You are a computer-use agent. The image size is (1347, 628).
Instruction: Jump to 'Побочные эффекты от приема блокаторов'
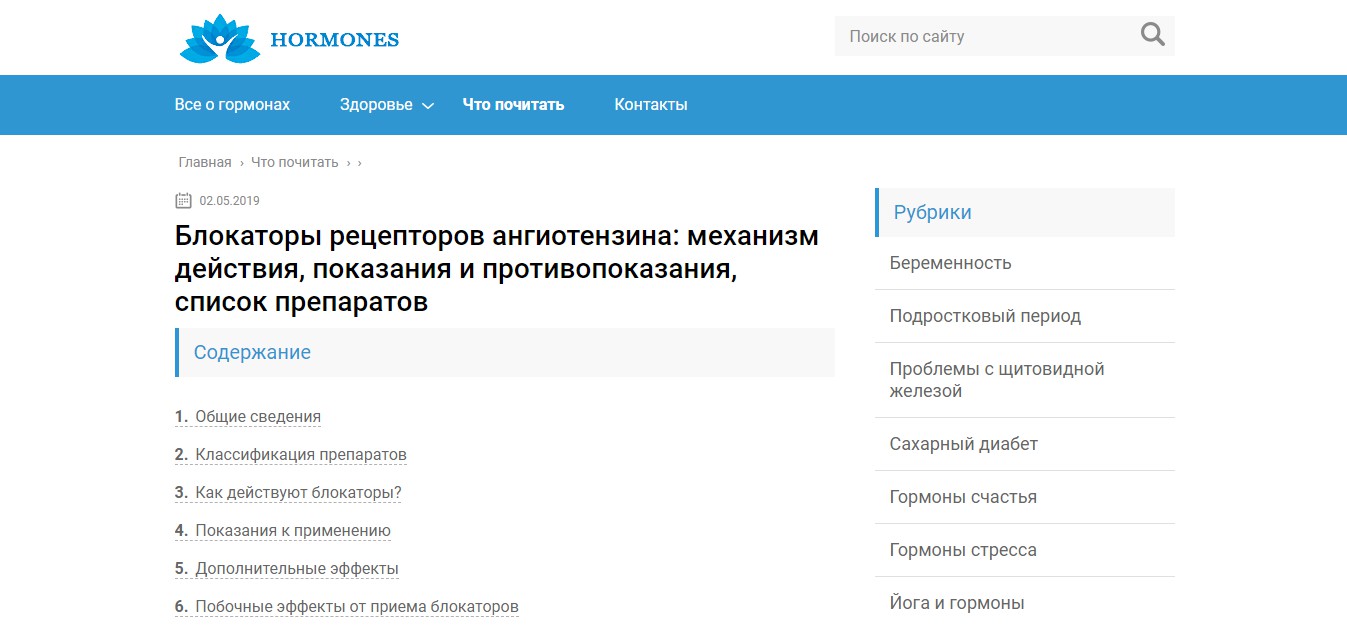coord(347,607)
